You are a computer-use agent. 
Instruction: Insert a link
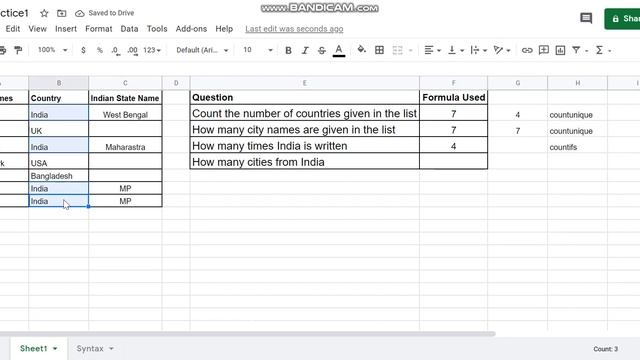pyautogui.click(x=527, y=50)
